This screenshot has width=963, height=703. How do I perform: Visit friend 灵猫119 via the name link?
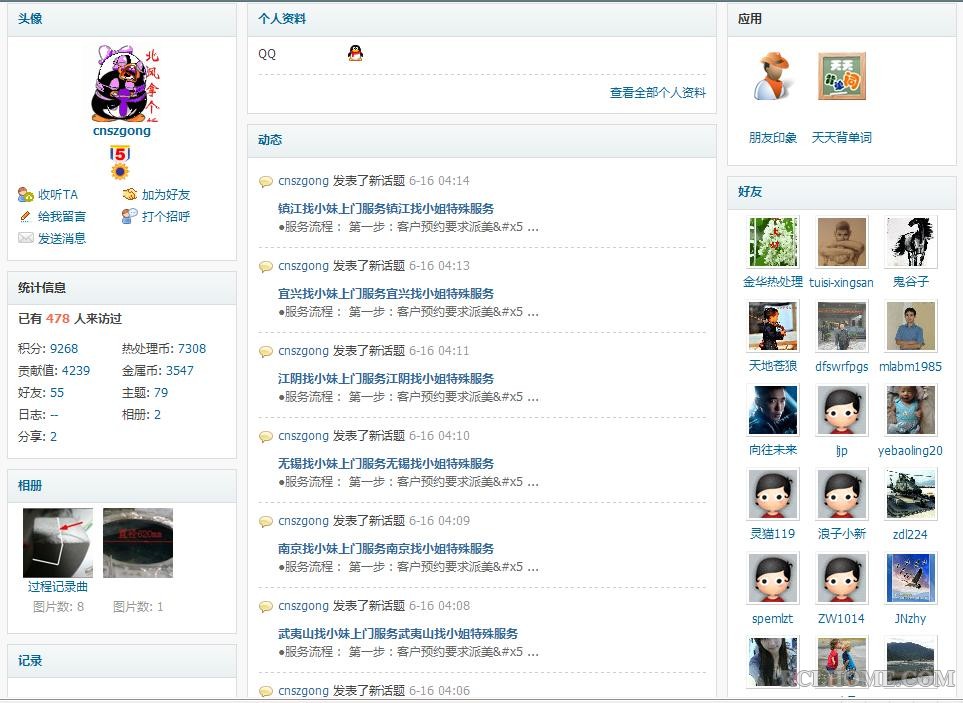click(x=773, y=534)
